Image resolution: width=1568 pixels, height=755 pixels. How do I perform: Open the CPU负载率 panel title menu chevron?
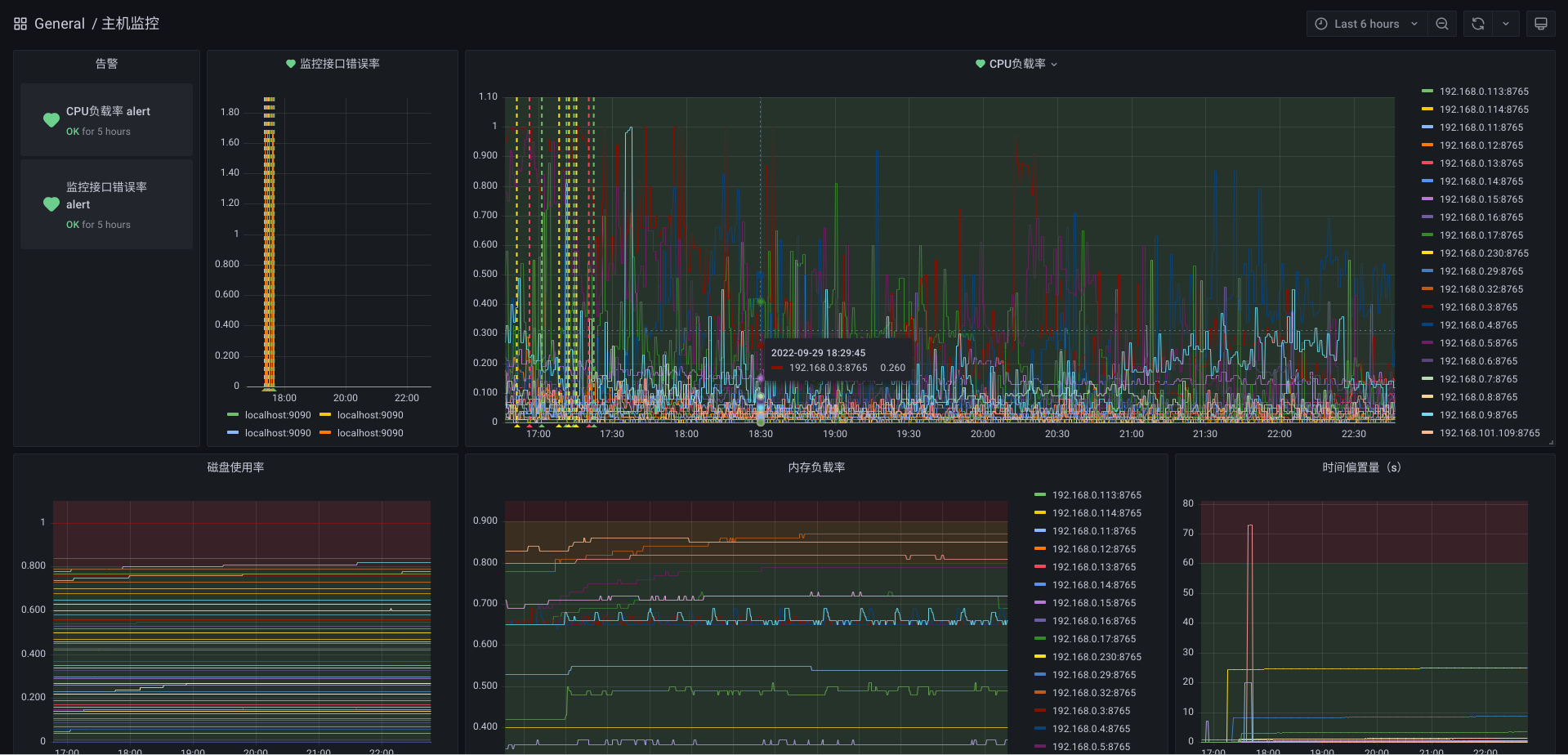[x=1054, y=65]
